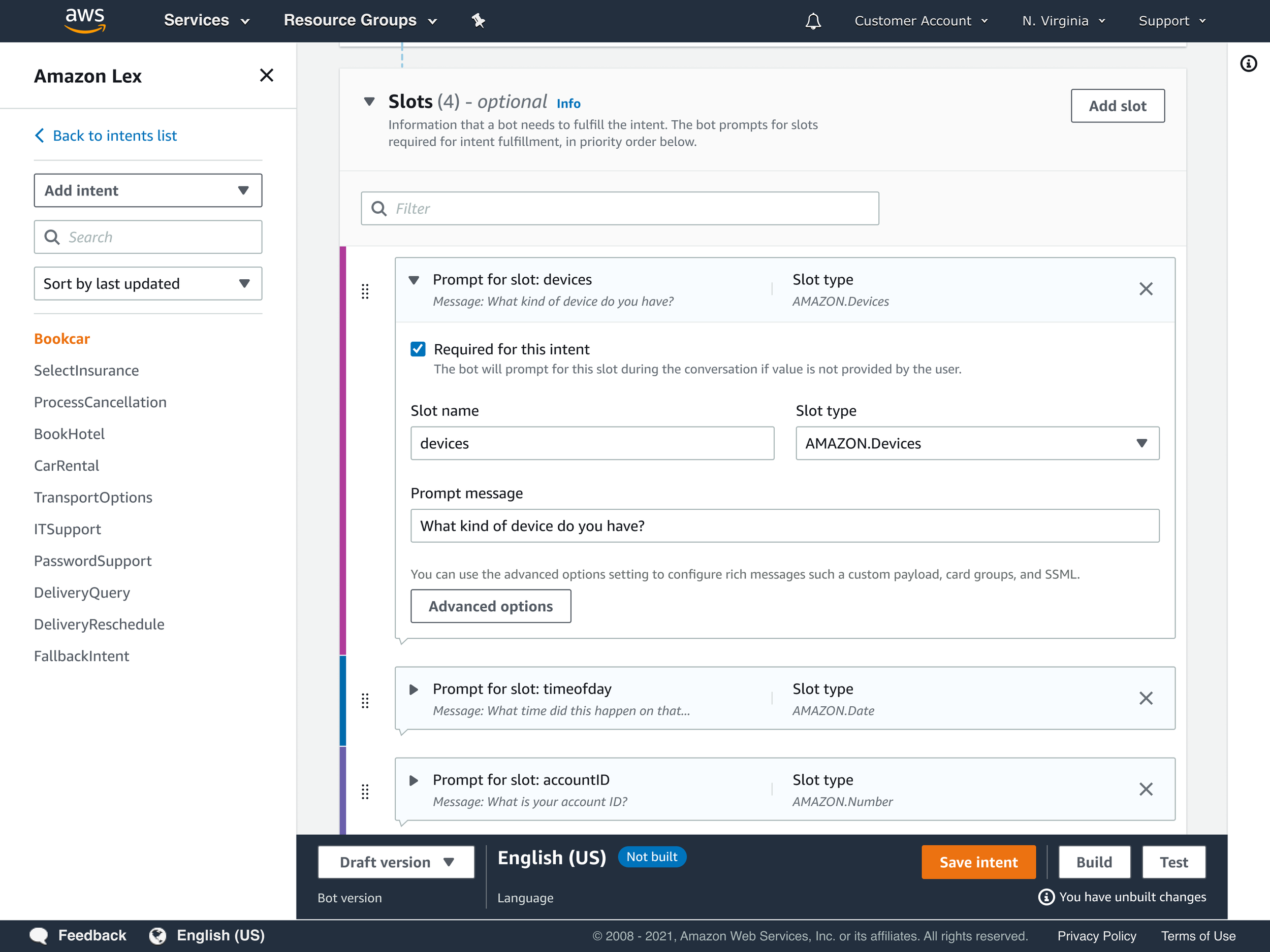Collapse the Slots section triangle
1270x952 pixels.
coord(369,102)
